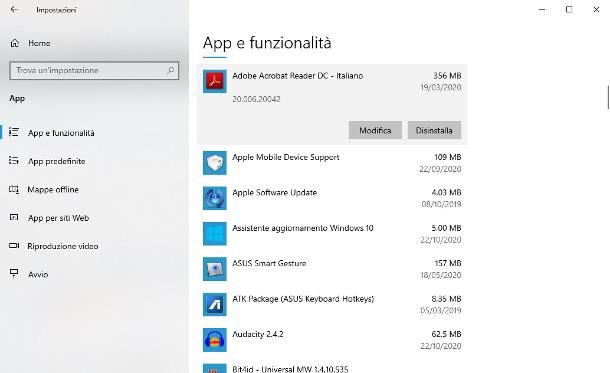
Task: Click the 109 MB size value
Action: (x=447, y=157)
